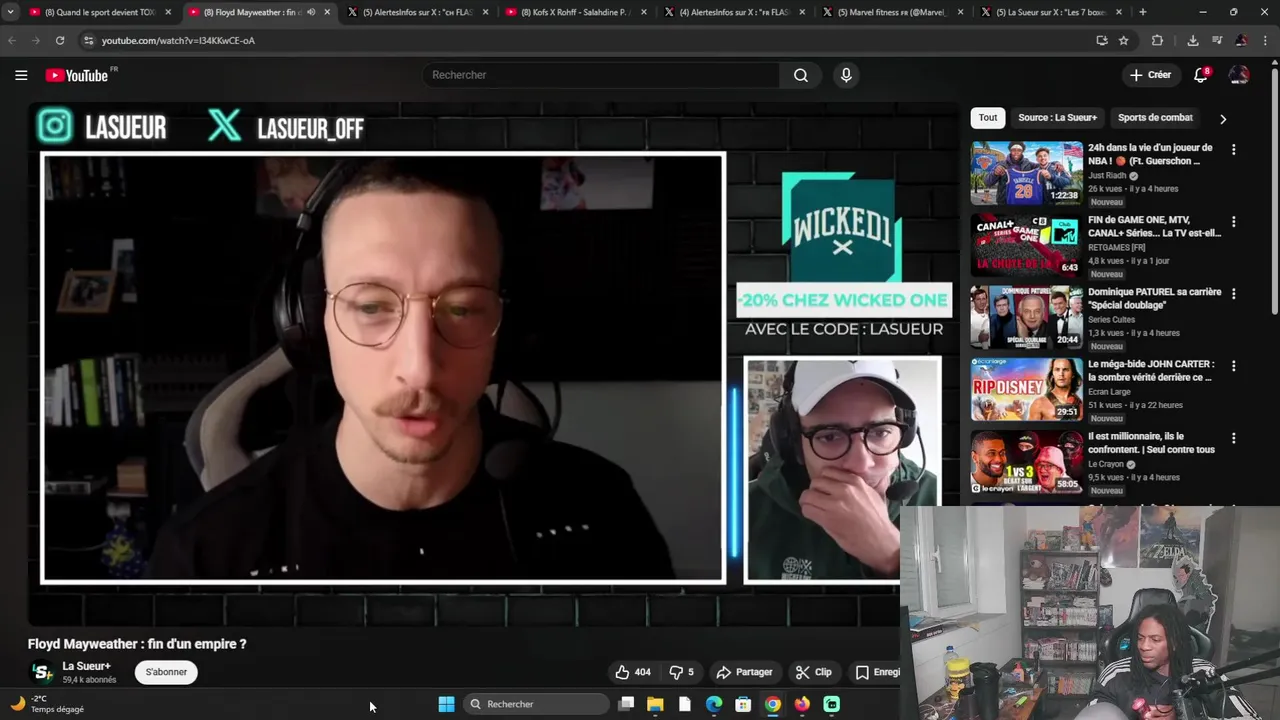The height and width of the screenshot is (720, 1280).
Task: Open weather widget on taskbar
Action: [47, 704]
